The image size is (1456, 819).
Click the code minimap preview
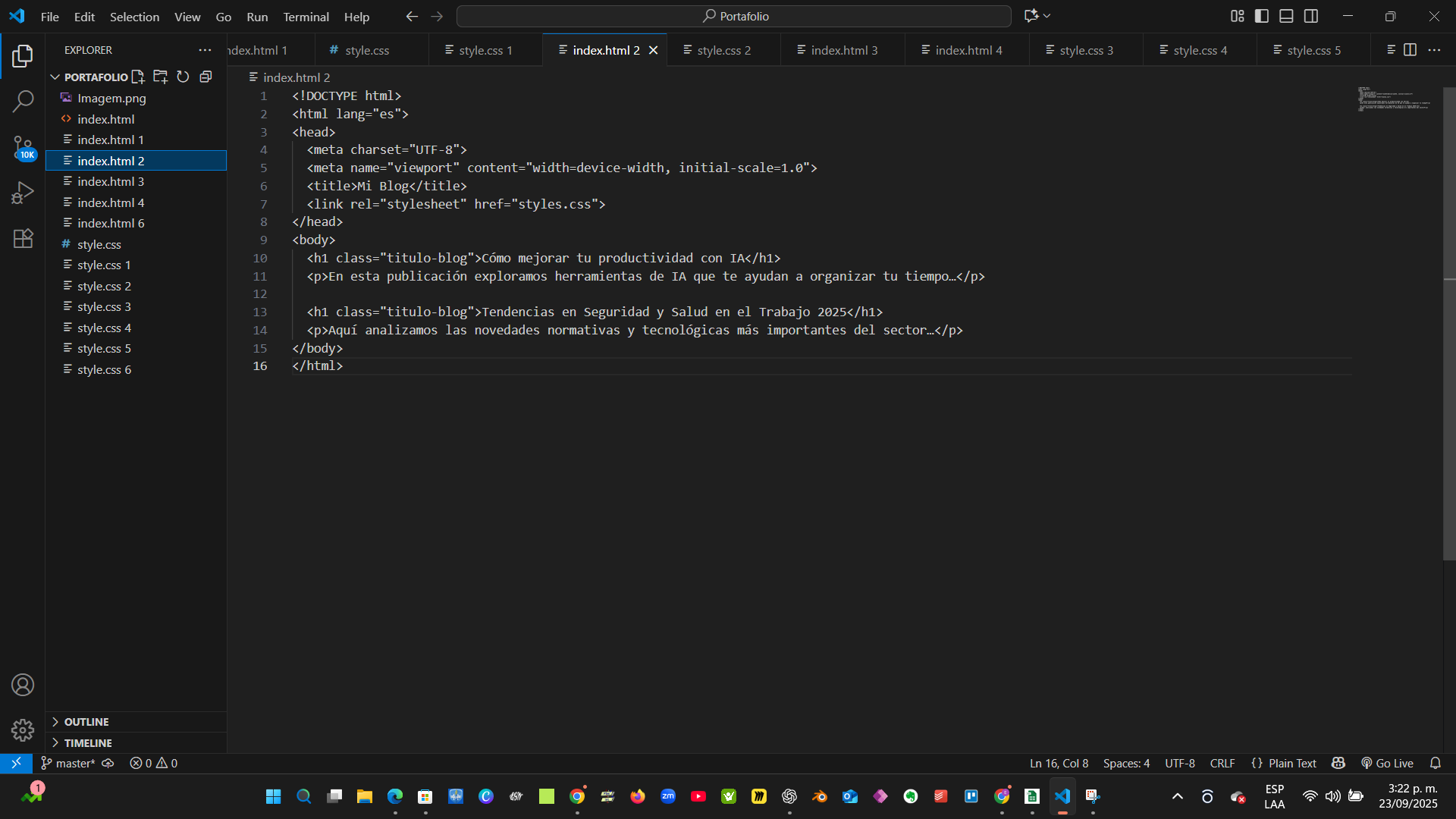click(x=1394, y=99)
